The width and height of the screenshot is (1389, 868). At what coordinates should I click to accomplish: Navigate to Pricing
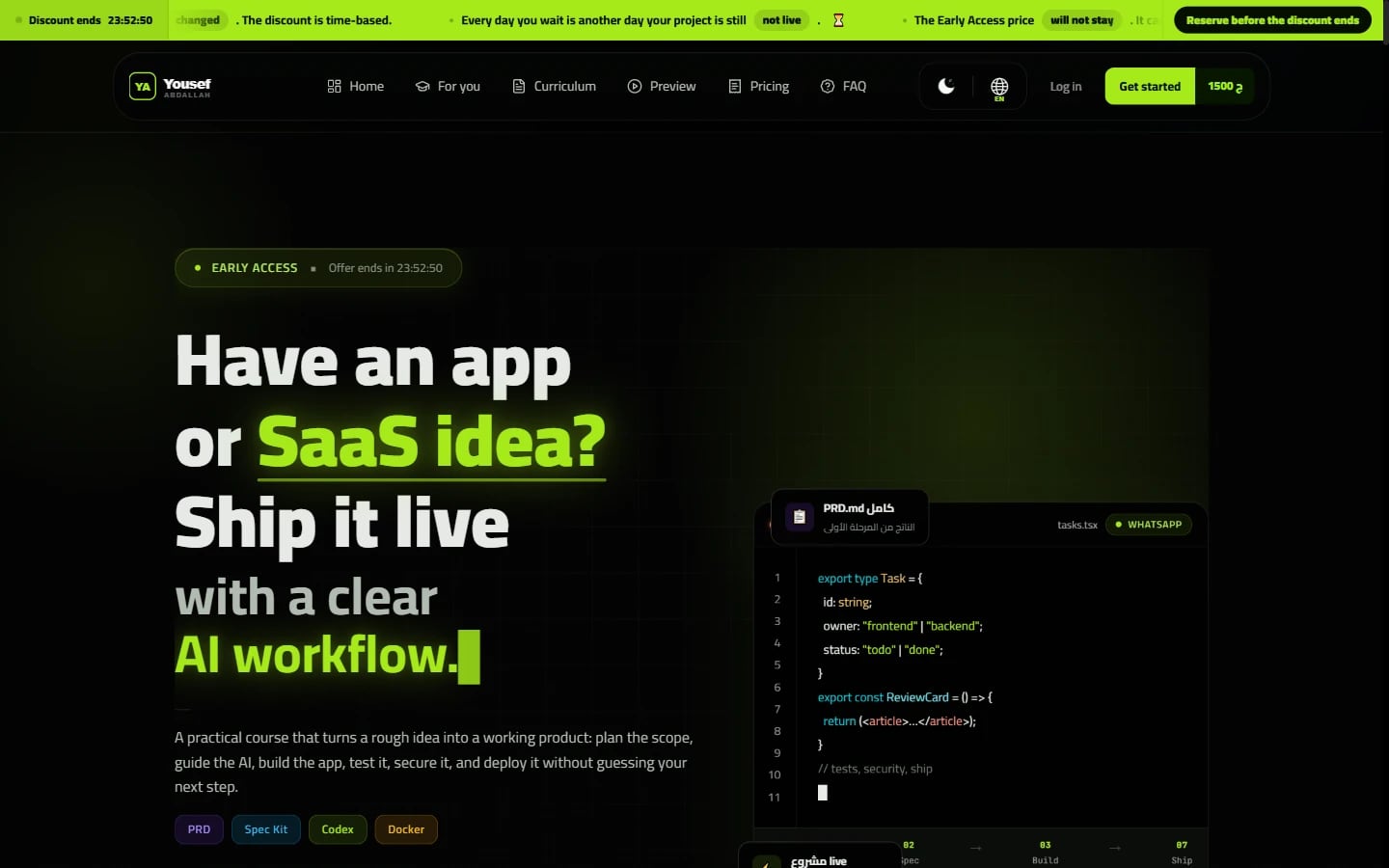pos(759,86)
